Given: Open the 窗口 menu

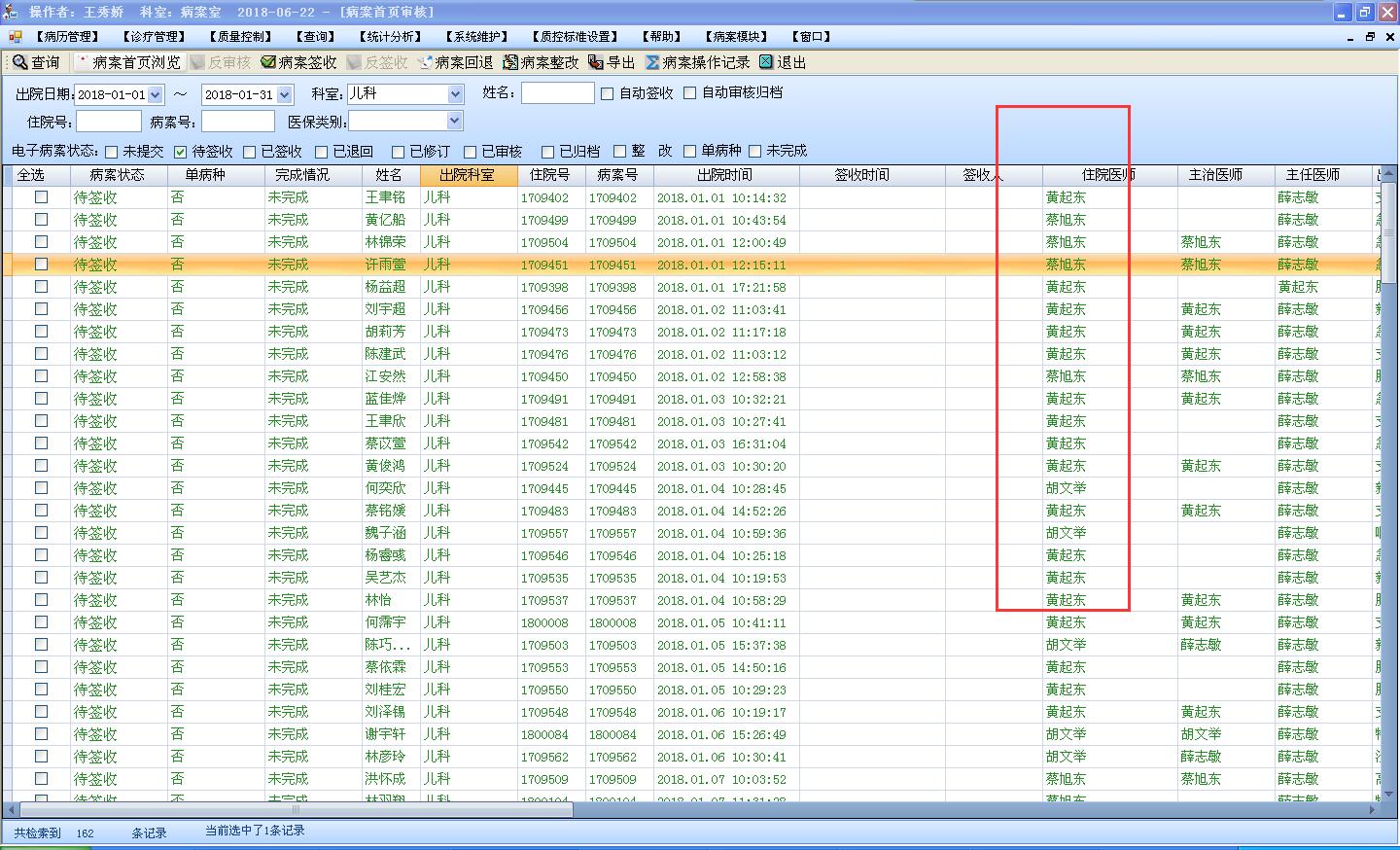Looking at the screenshot, I should pyautogui.click(x=812, y=37).
